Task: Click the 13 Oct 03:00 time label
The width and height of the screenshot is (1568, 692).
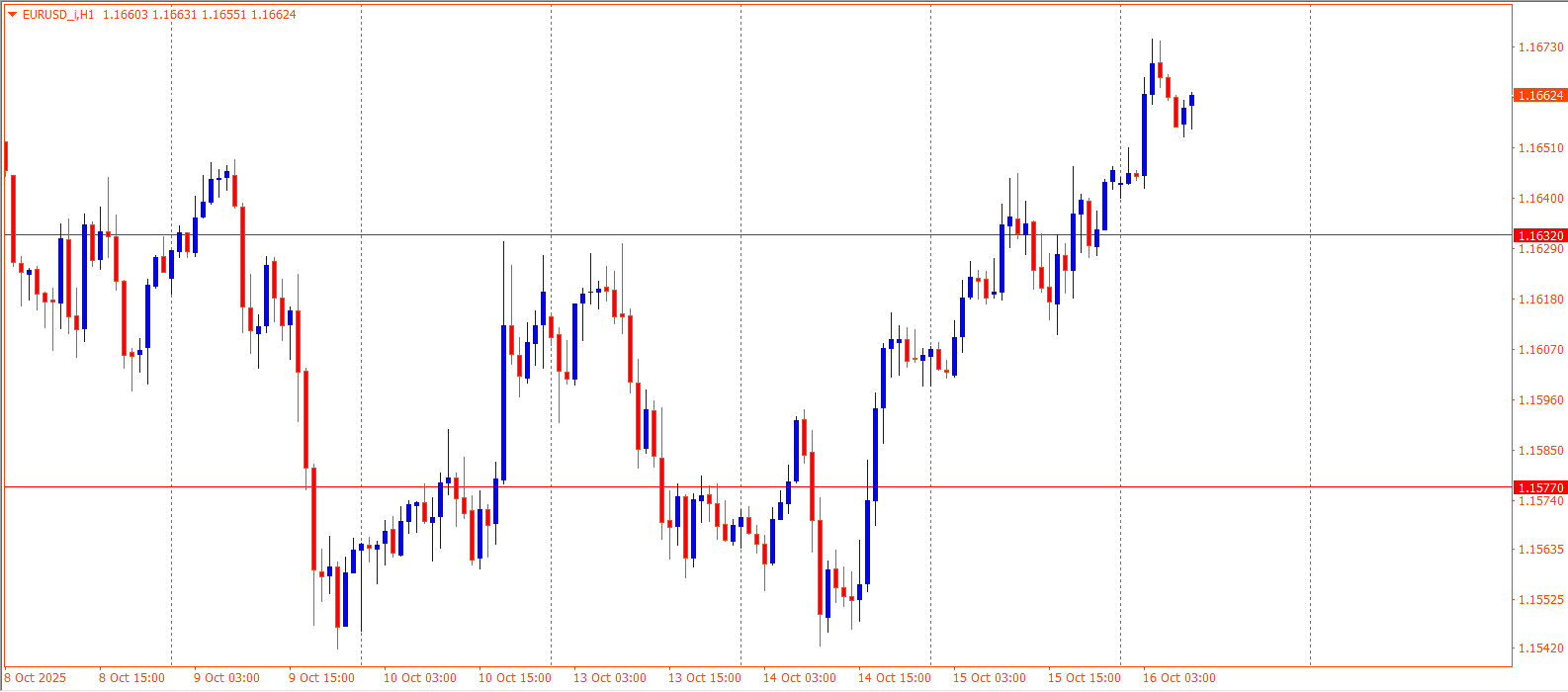Action: pyautogui.click(x=609, y=678)
